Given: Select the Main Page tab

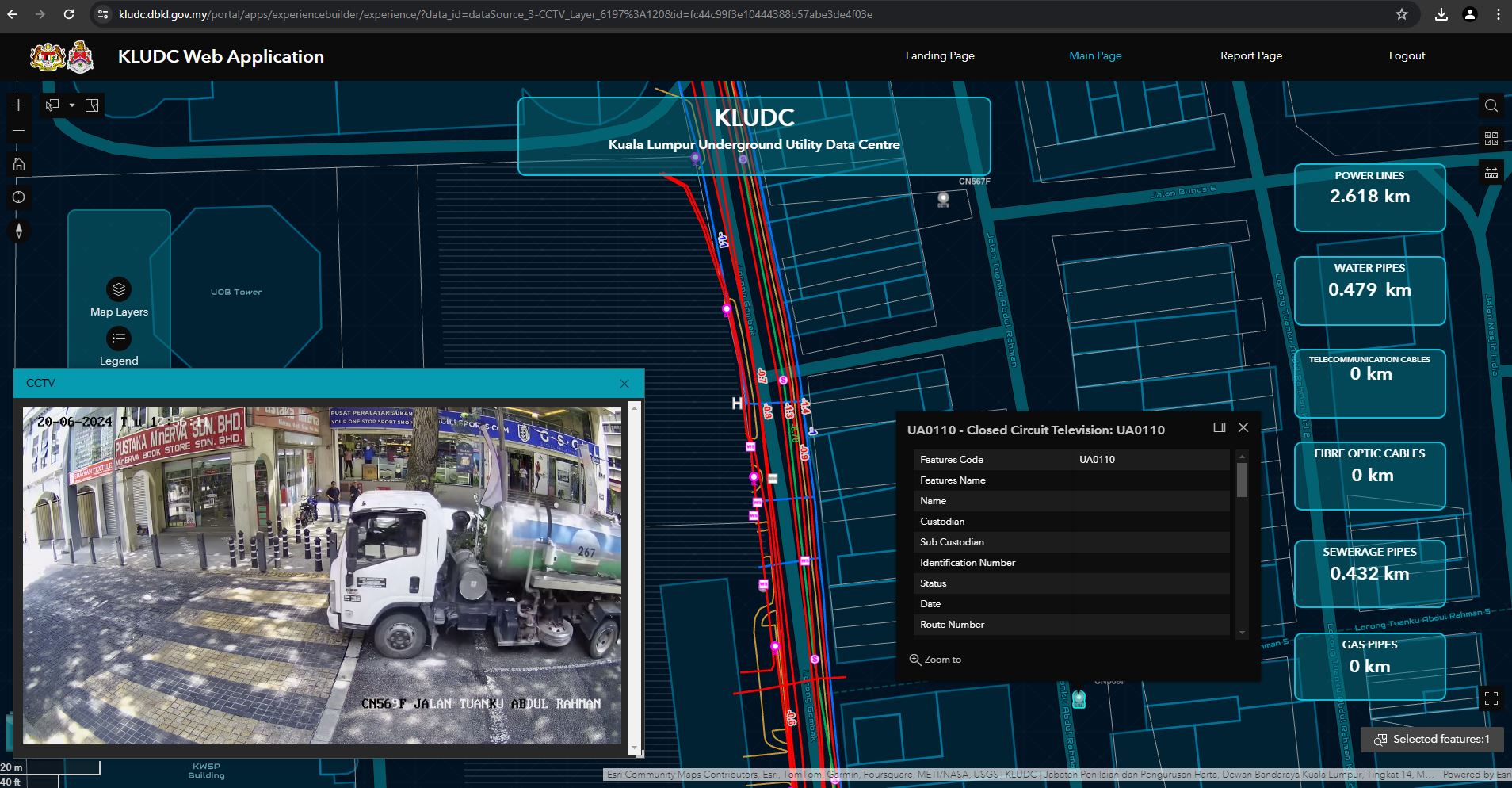Looking at the screenshot, I should 1095,55.
